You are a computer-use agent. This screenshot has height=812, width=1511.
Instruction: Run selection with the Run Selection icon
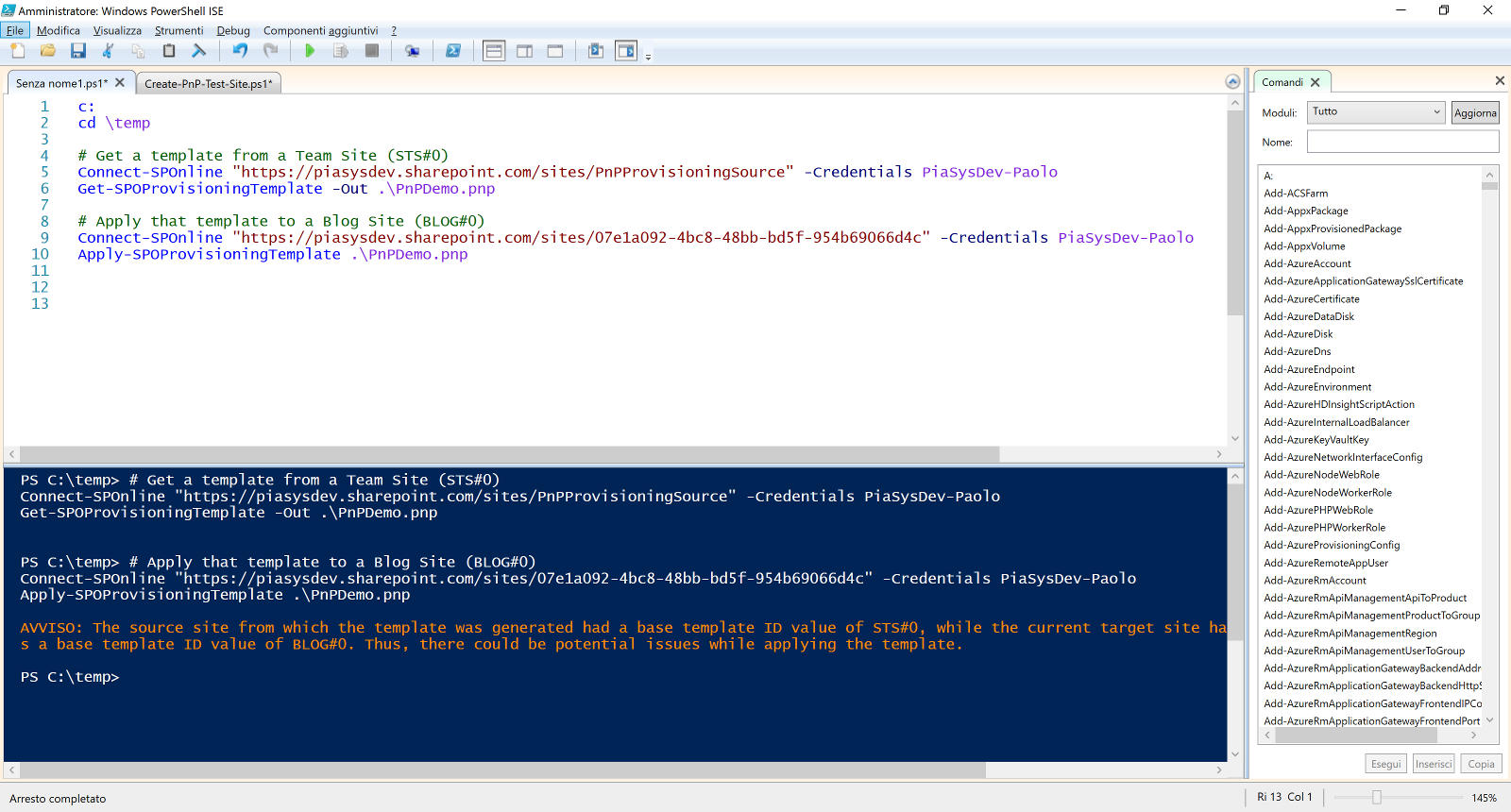[341, 51]
